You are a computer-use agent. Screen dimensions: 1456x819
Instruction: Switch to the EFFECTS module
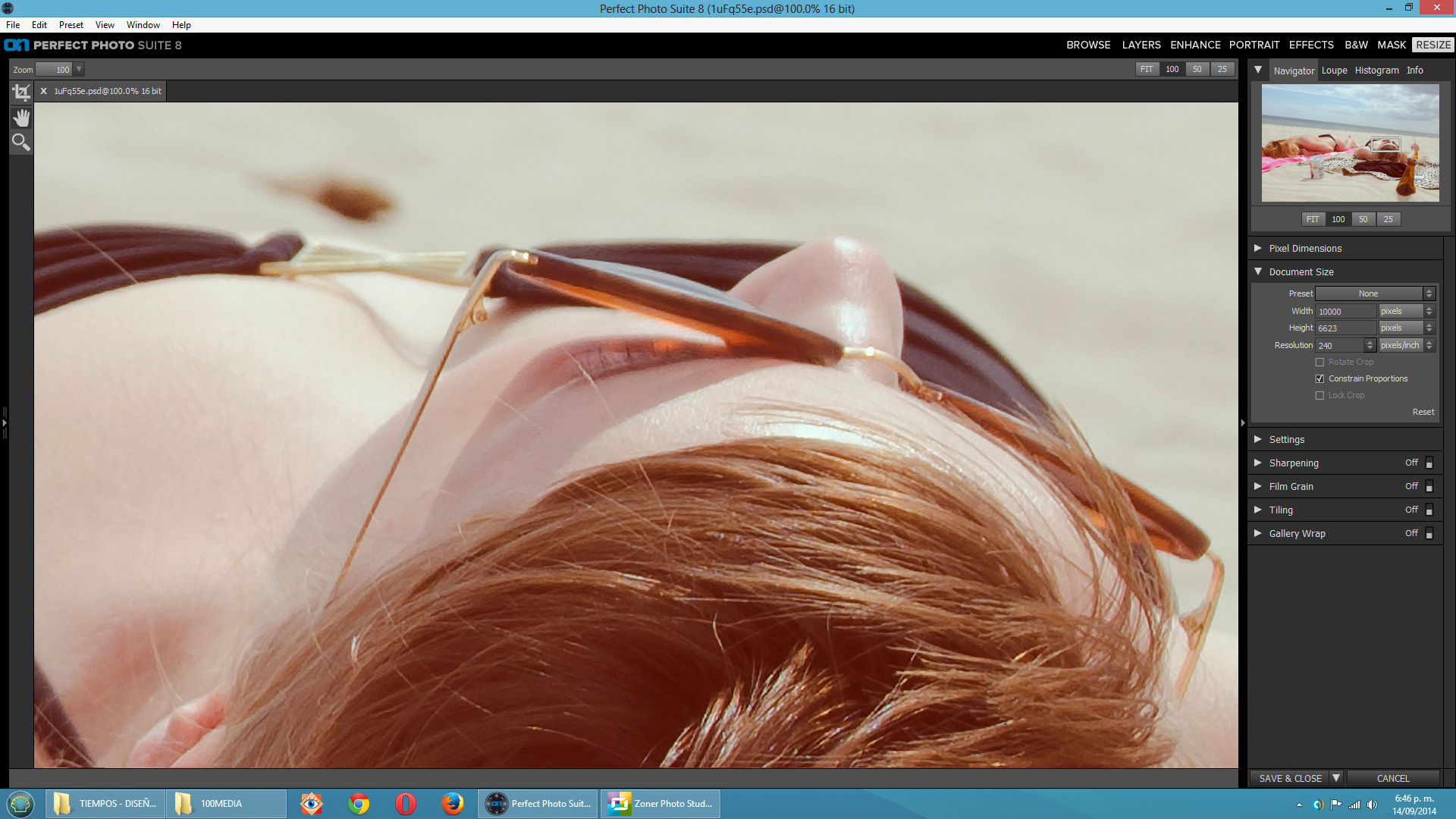[x=1311, y=45]
